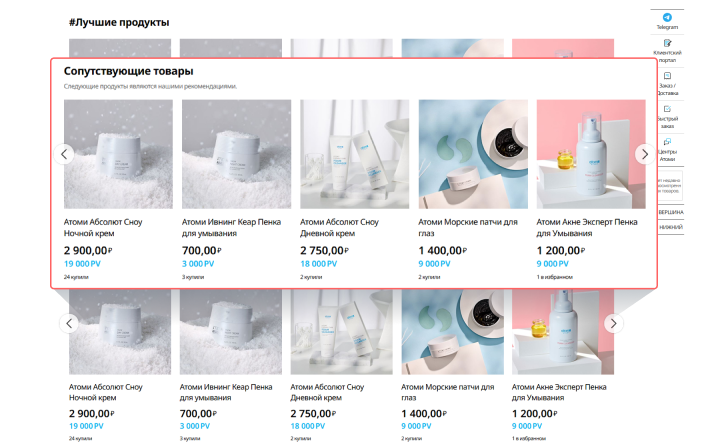The width and height of the screenshot is (720, 447).
Task: Go to next slide in lower product carousel
Action: coord(613,323)
